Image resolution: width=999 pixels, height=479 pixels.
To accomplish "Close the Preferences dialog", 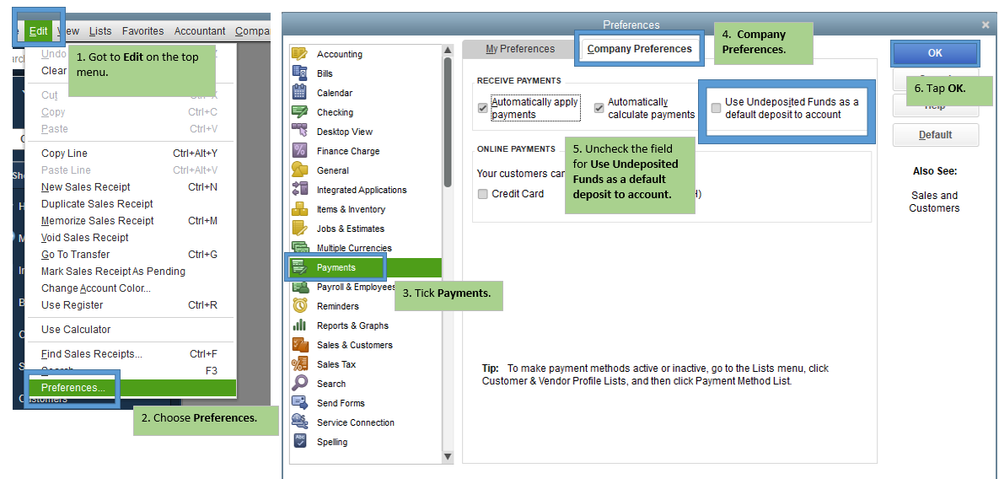I will 985,25.
